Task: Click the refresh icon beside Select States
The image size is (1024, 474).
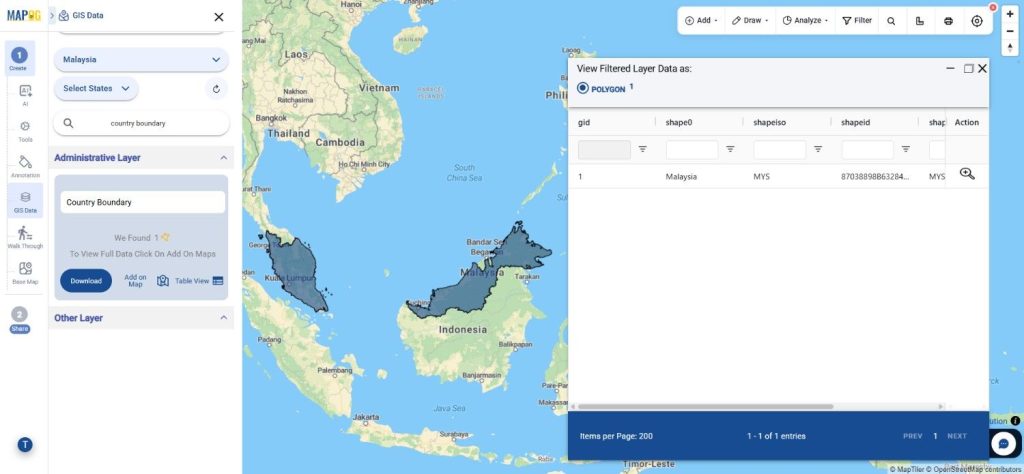Action: (216, 89)
